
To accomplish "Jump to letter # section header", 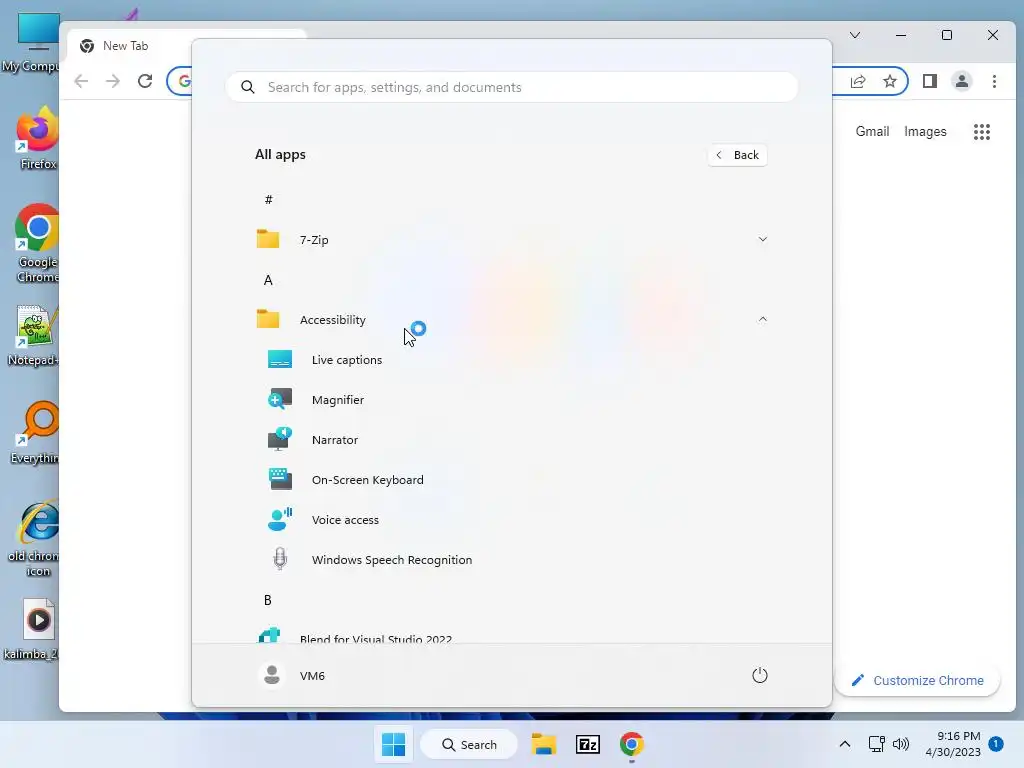I will (268, 199).
